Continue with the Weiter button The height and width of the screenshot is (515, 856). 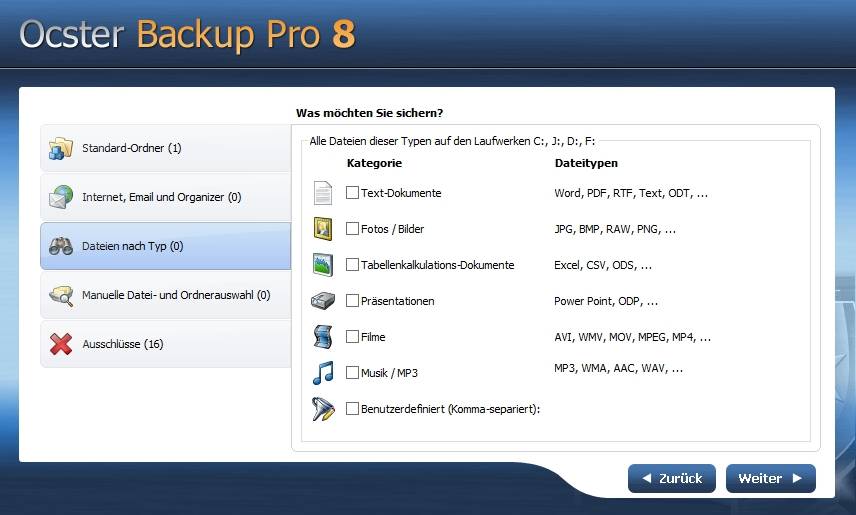tap(771, 478)
